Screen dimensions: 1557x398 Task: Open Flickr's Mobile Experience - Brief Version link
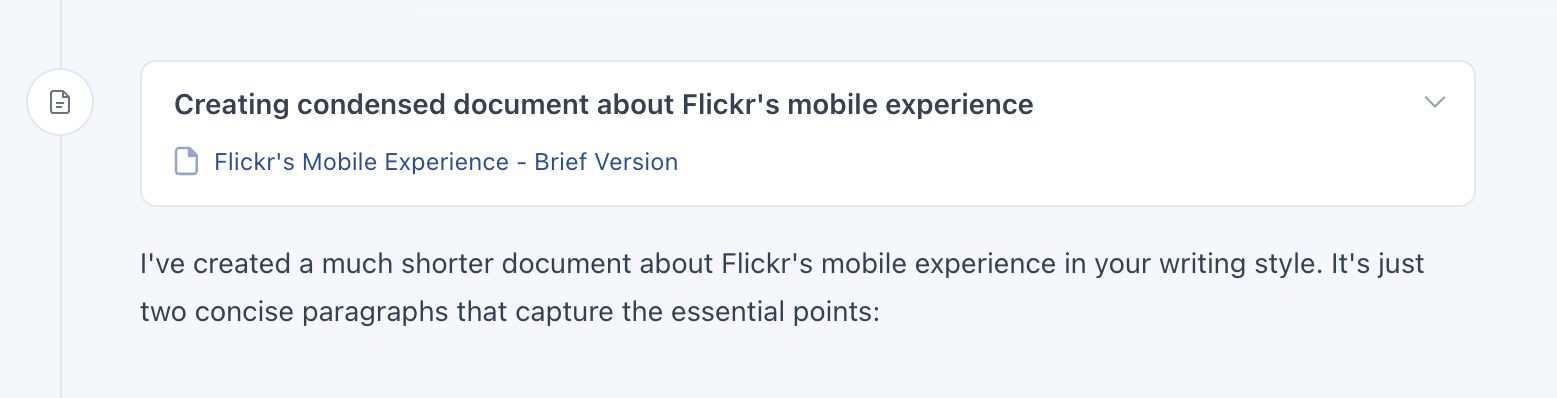click(446, 161)
